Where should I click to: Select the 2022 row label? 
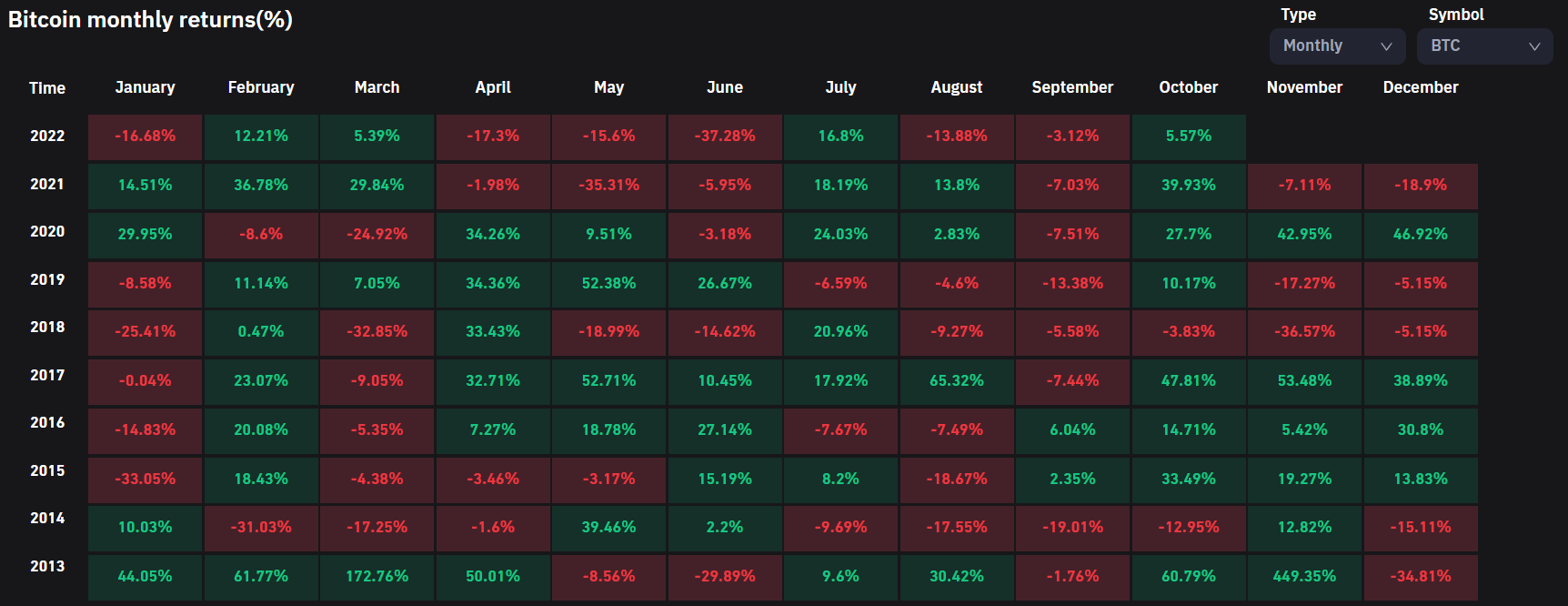[x=47, y=136]
